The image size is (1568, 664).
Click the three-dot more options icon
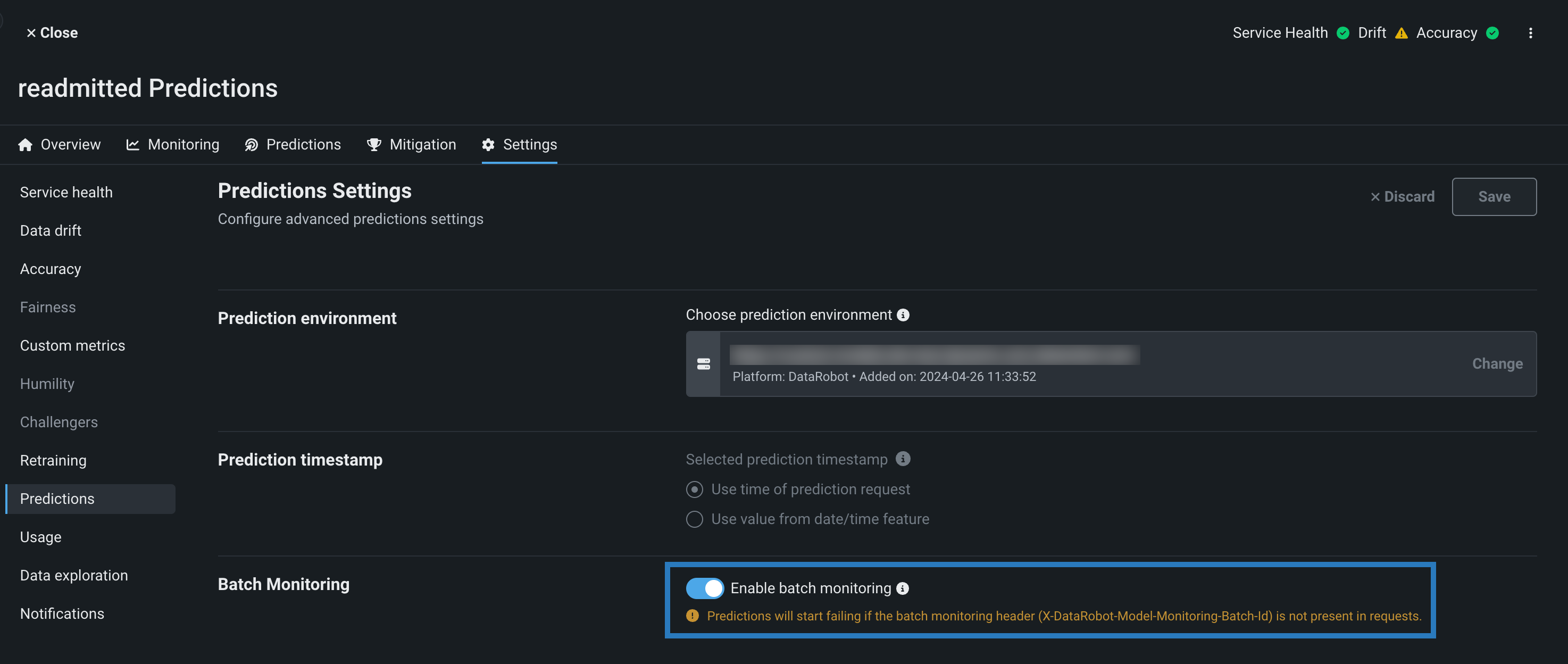point(1530,33)
